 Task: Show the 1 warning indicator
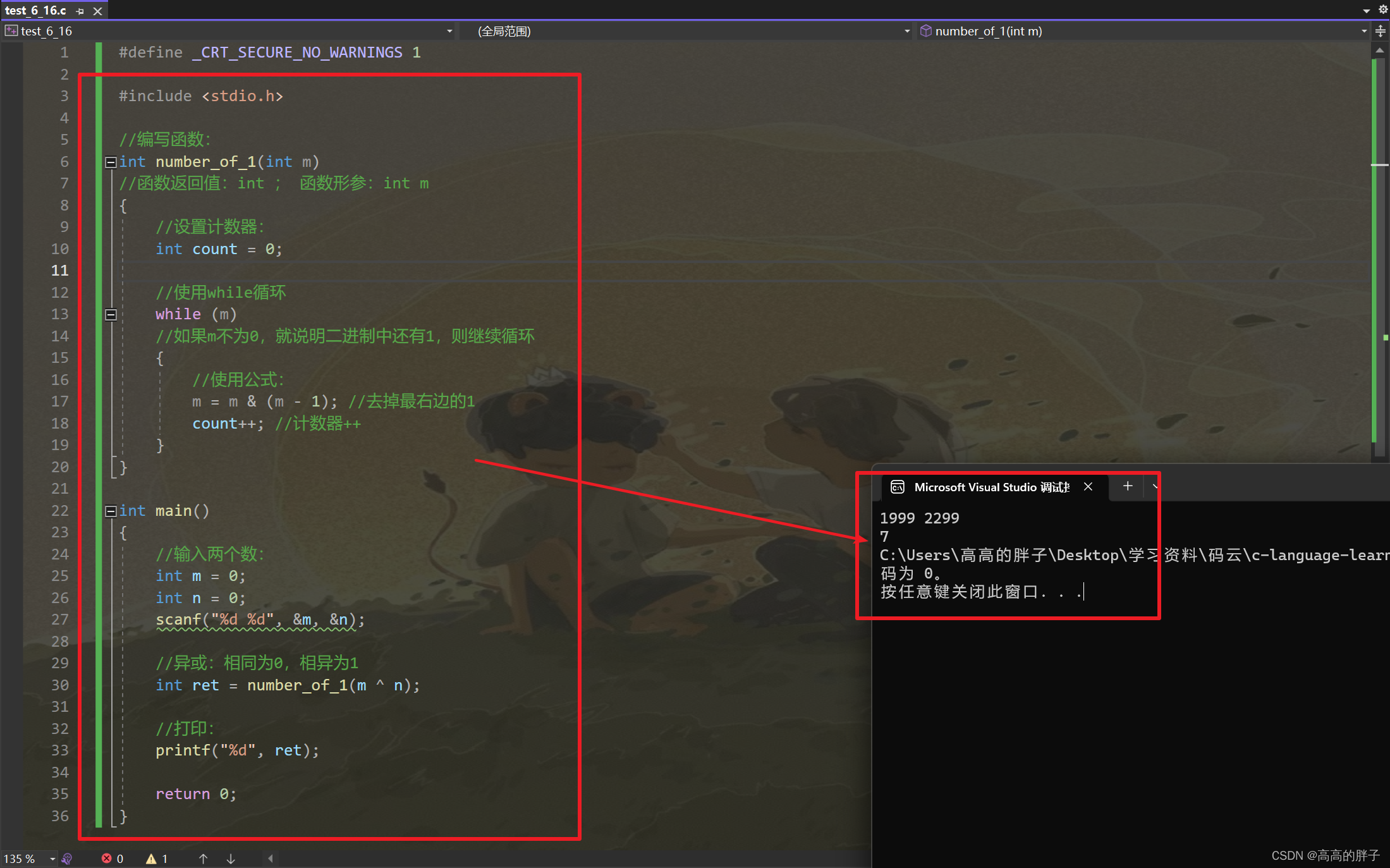pos(157,859)
